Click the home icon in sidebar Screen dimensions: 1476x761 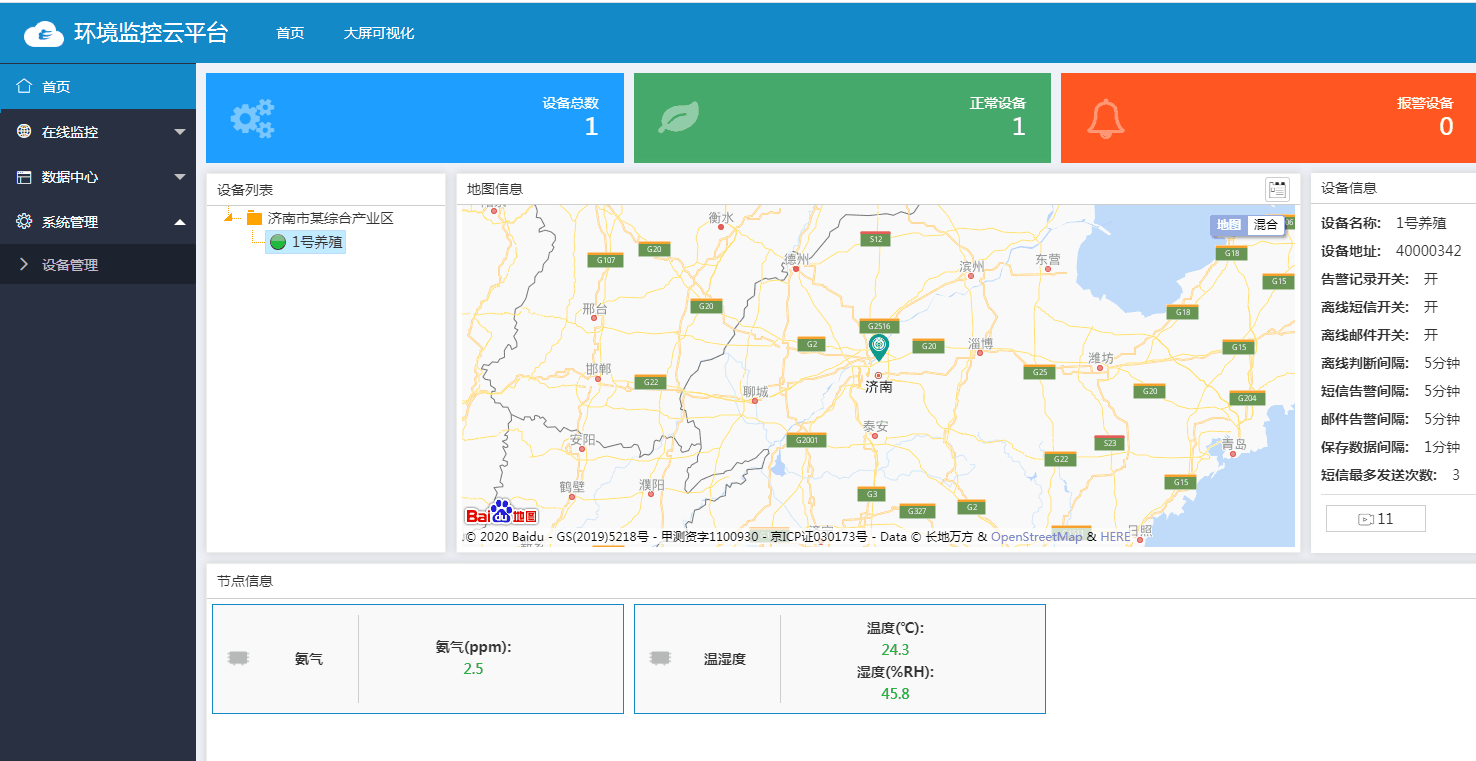coord(24,86)
